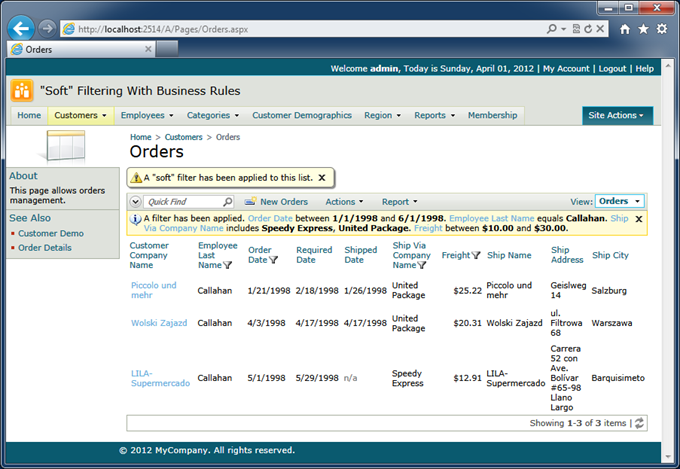The image size is (680, 469).
Task: Click the Quick Find magnifier icon
Action: 228,202
